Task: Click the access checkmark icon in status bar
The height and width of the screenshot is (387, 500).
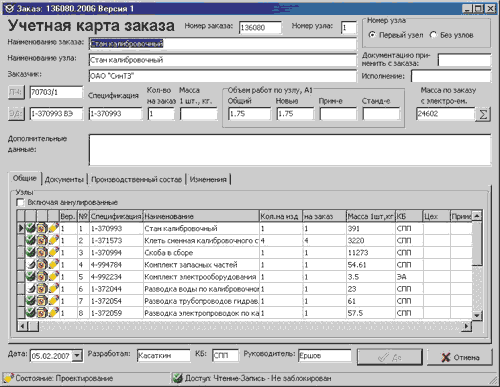Action: pos(178,378)
